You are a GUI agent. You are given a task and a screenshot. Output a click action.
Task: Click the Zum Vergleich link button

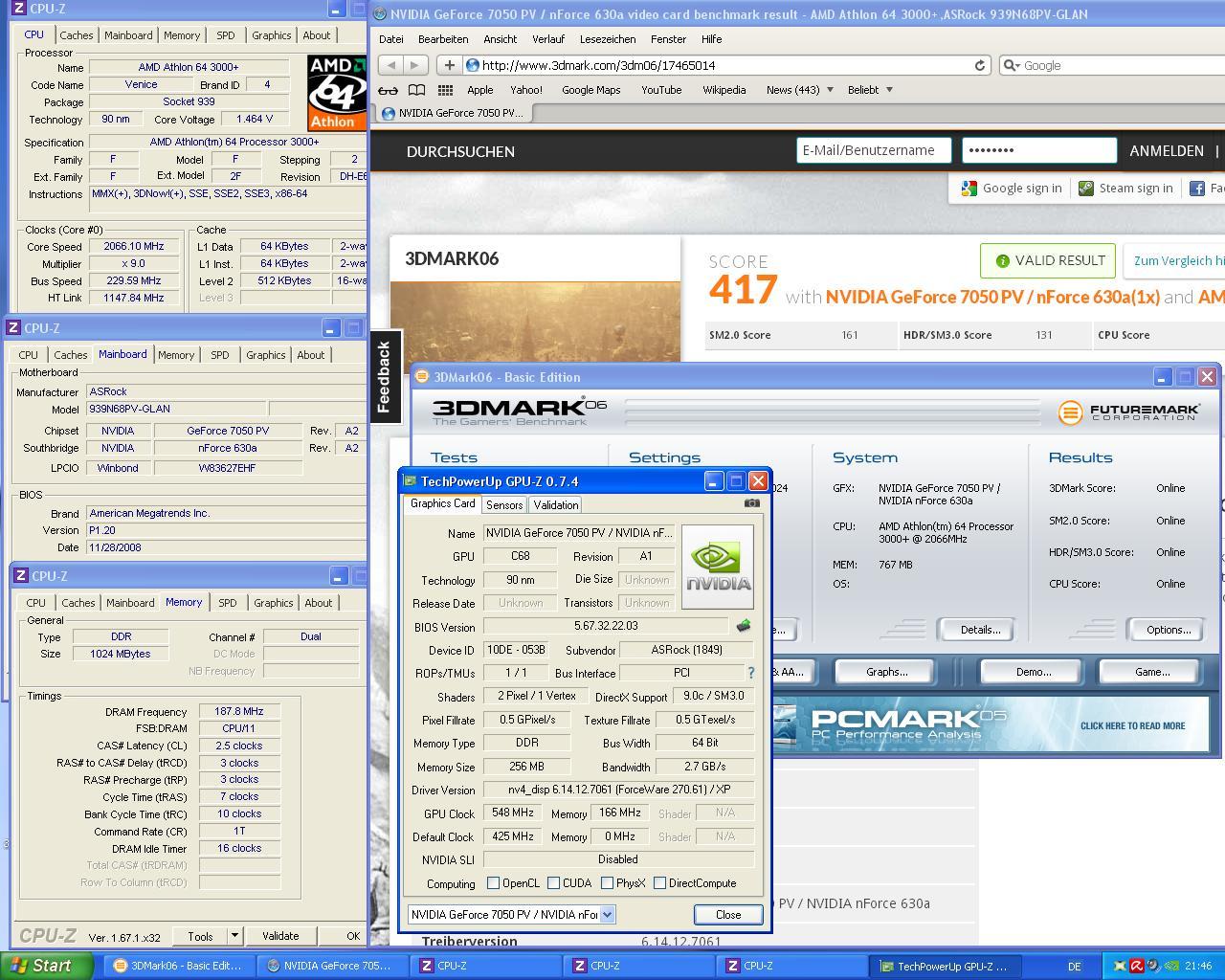point(1176,260)
